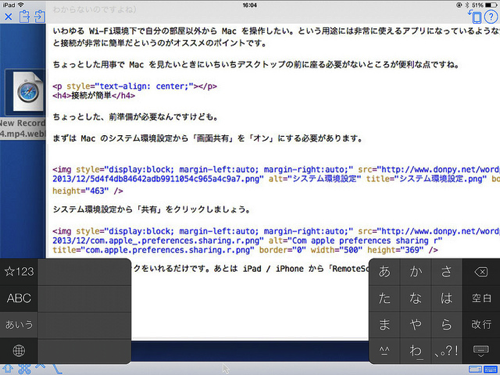Viewport: 500px width, 375px height.
Task: Click 'com.apple_.preferences.sharing.r.png' in the src URL
Action: (x=175, y=241)
